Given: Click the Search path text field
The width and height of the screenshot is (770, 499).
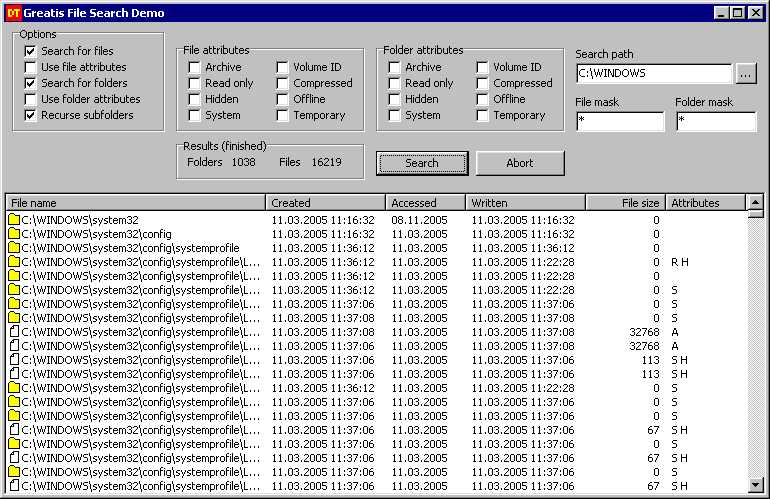Looking at the screenshot, I should pyautogui.click(x=654, y=73).
